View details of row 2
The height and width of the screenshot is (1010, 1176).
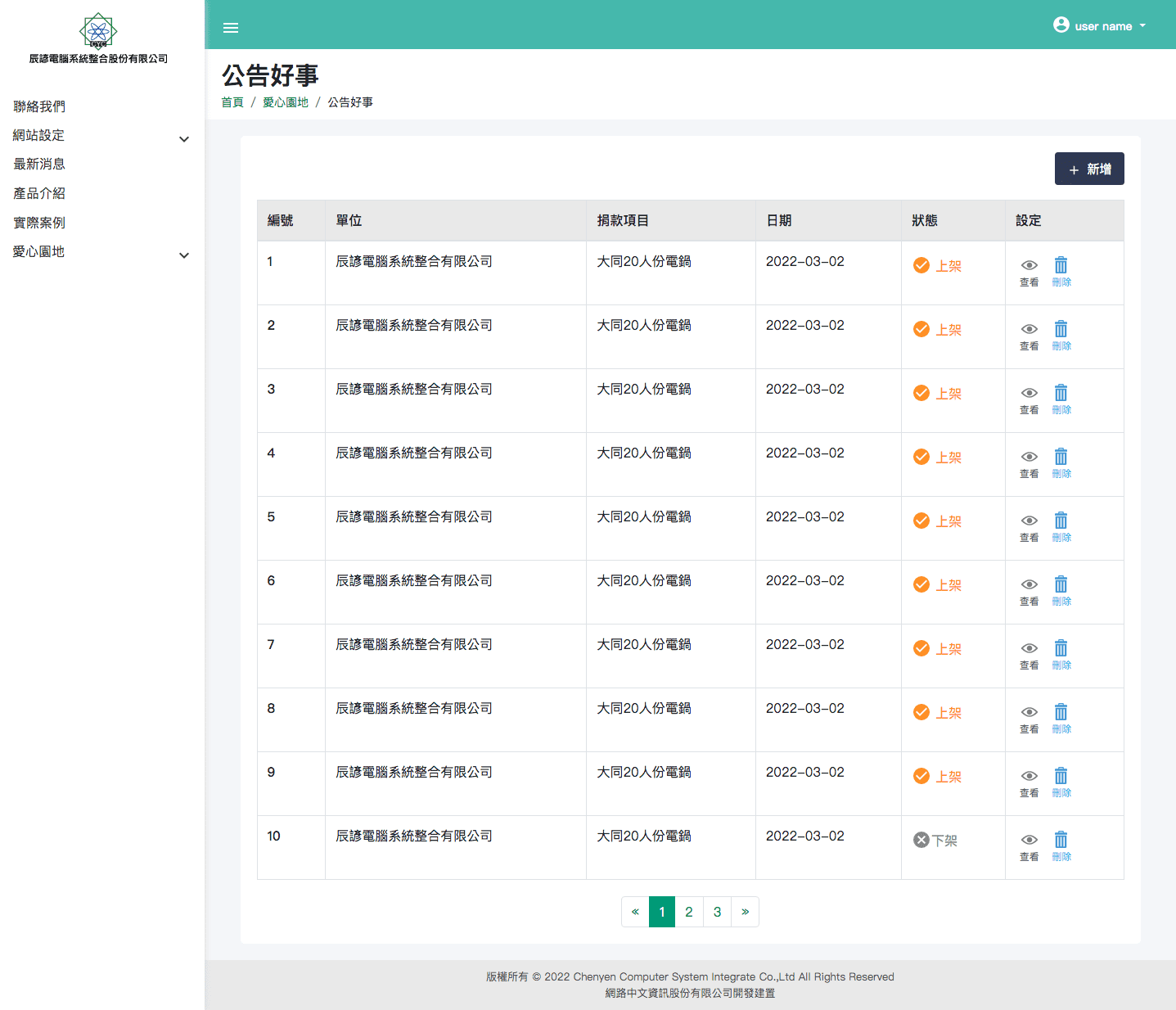(1030, 336)
